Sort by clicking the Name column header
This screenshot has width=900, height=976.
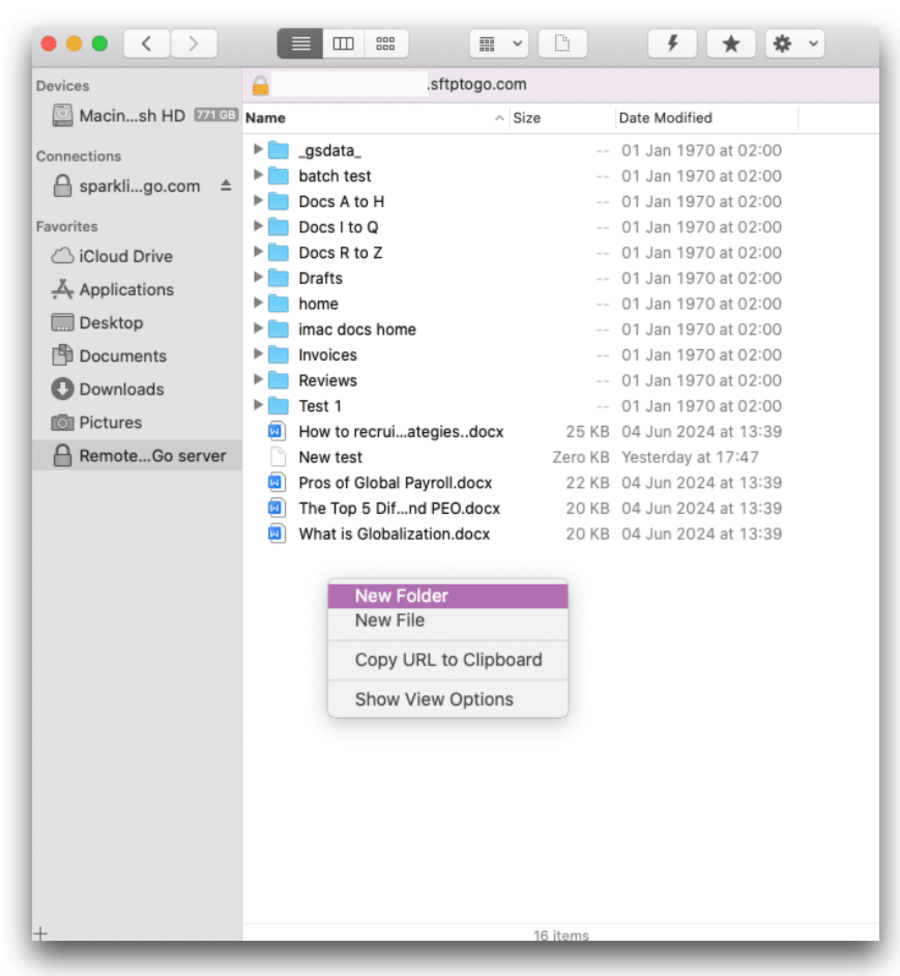[x=266, y=117]
